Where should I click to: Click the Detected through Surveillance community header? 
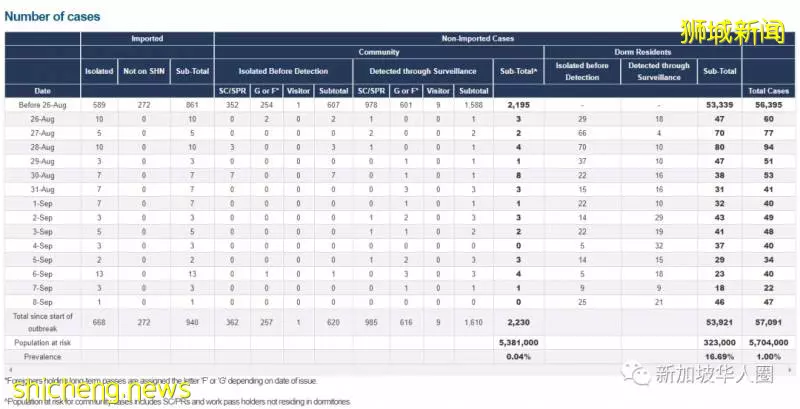point(422,71)
